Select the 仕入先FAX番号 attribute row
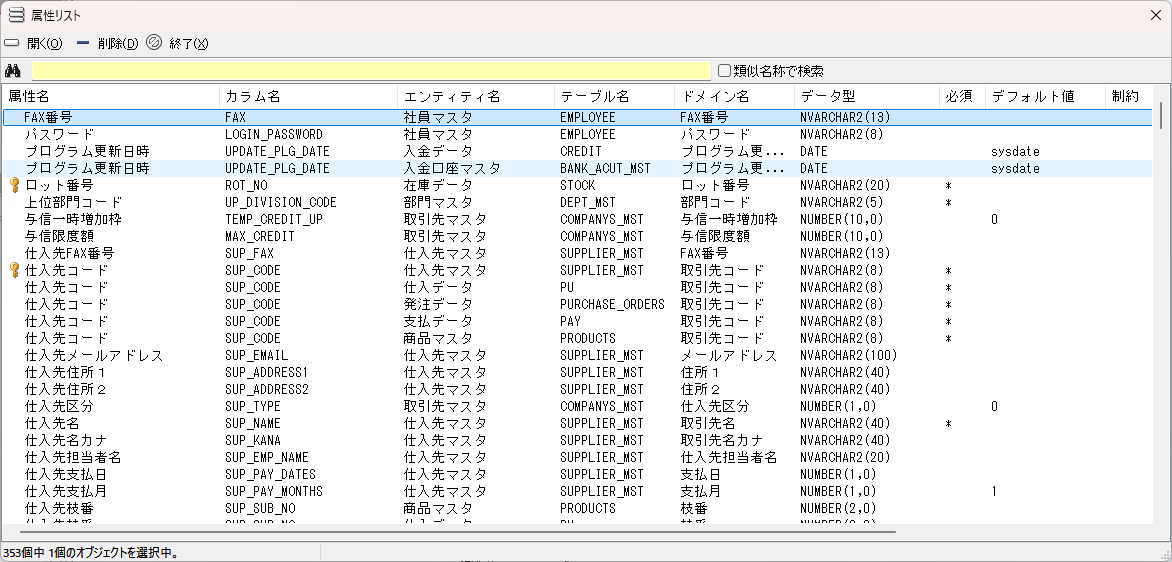Image resolution: width=1172 pixels, height=562 pixels. tap(578, 253)
